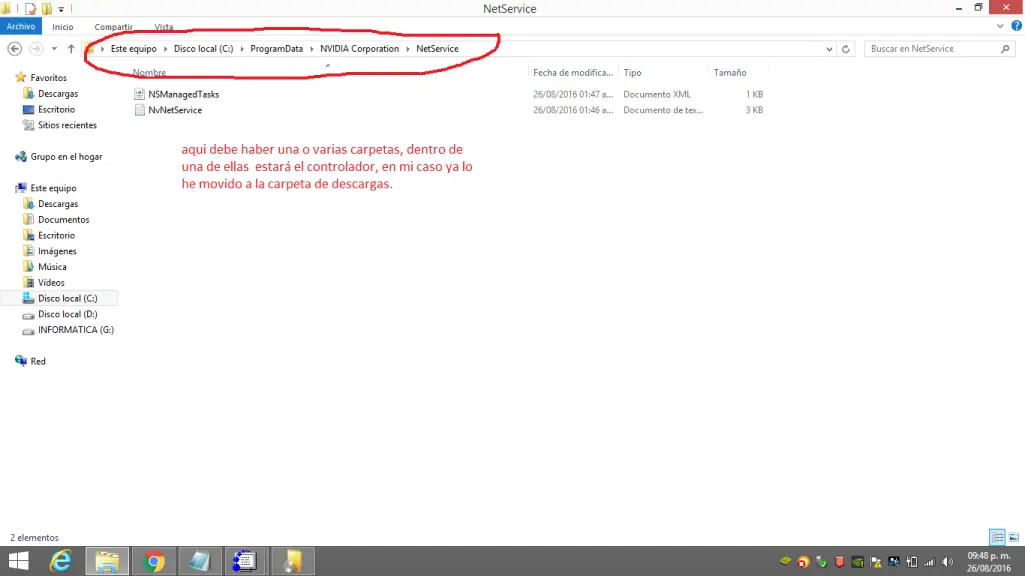Expand breadcrumb arrow after ProgramData
The width and height of the screenshot is (1025, 576).
coord(312,49)
